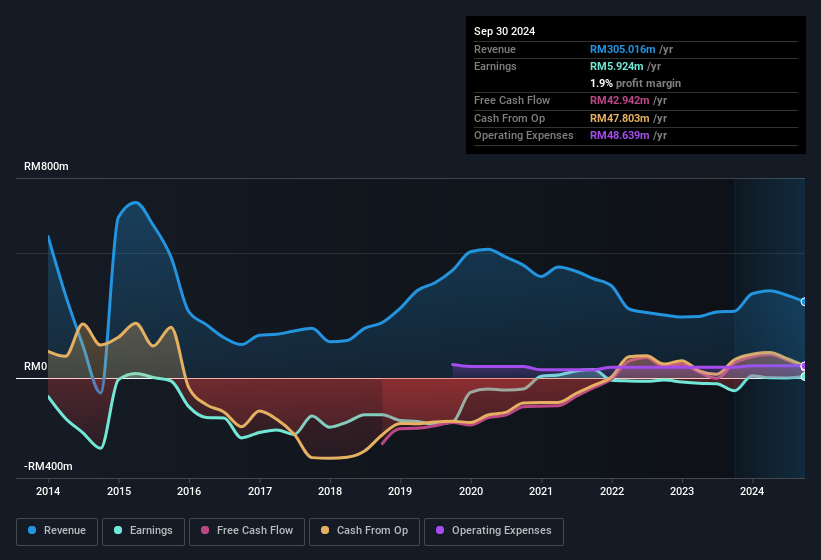The width and height of the screenshot is (821, 560).
Task: Click the Cash From Op tooltip label
Action: tap(509, 118)
